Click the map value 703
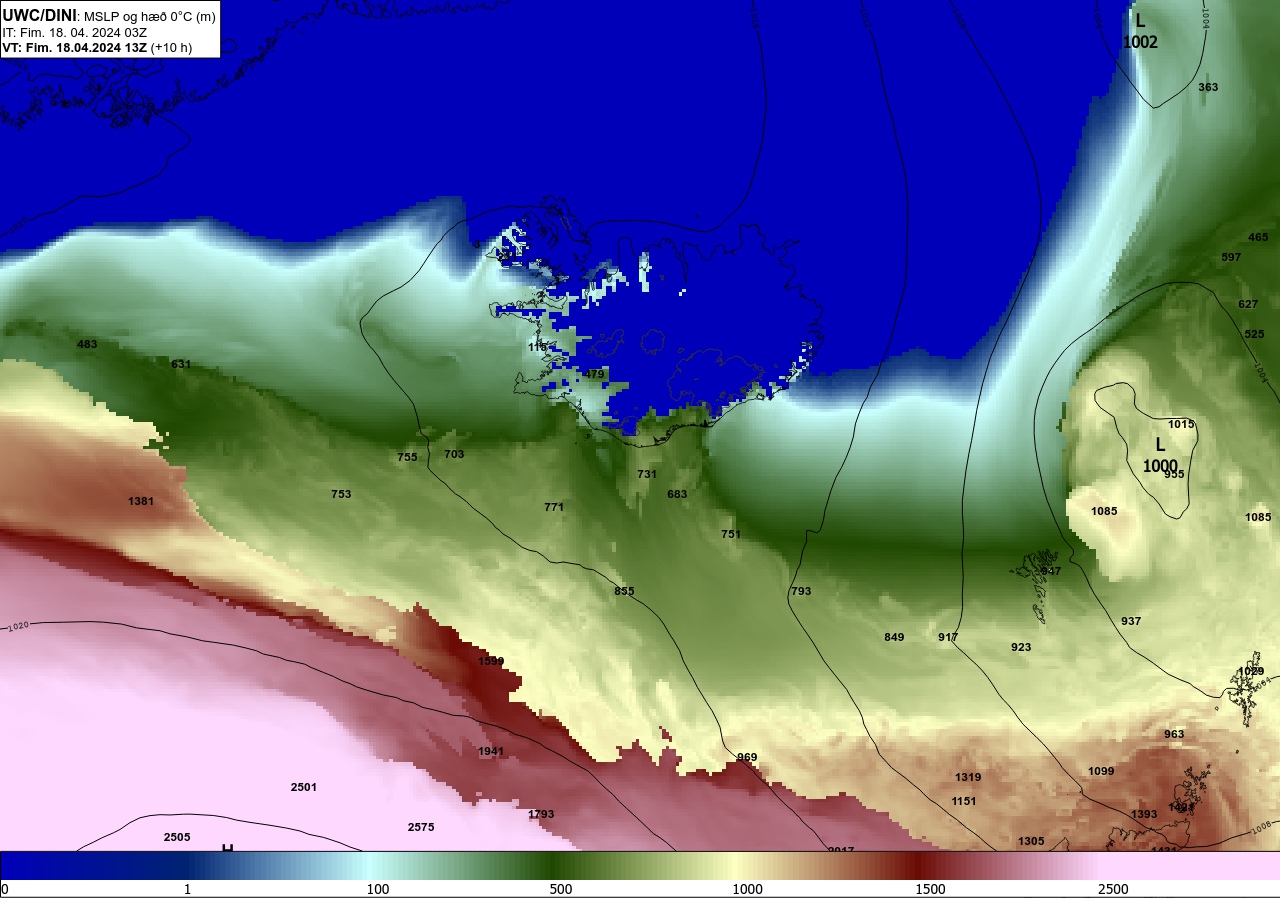Image resolution: width=1280 pixels, height=898 pixels. [454, 454]
